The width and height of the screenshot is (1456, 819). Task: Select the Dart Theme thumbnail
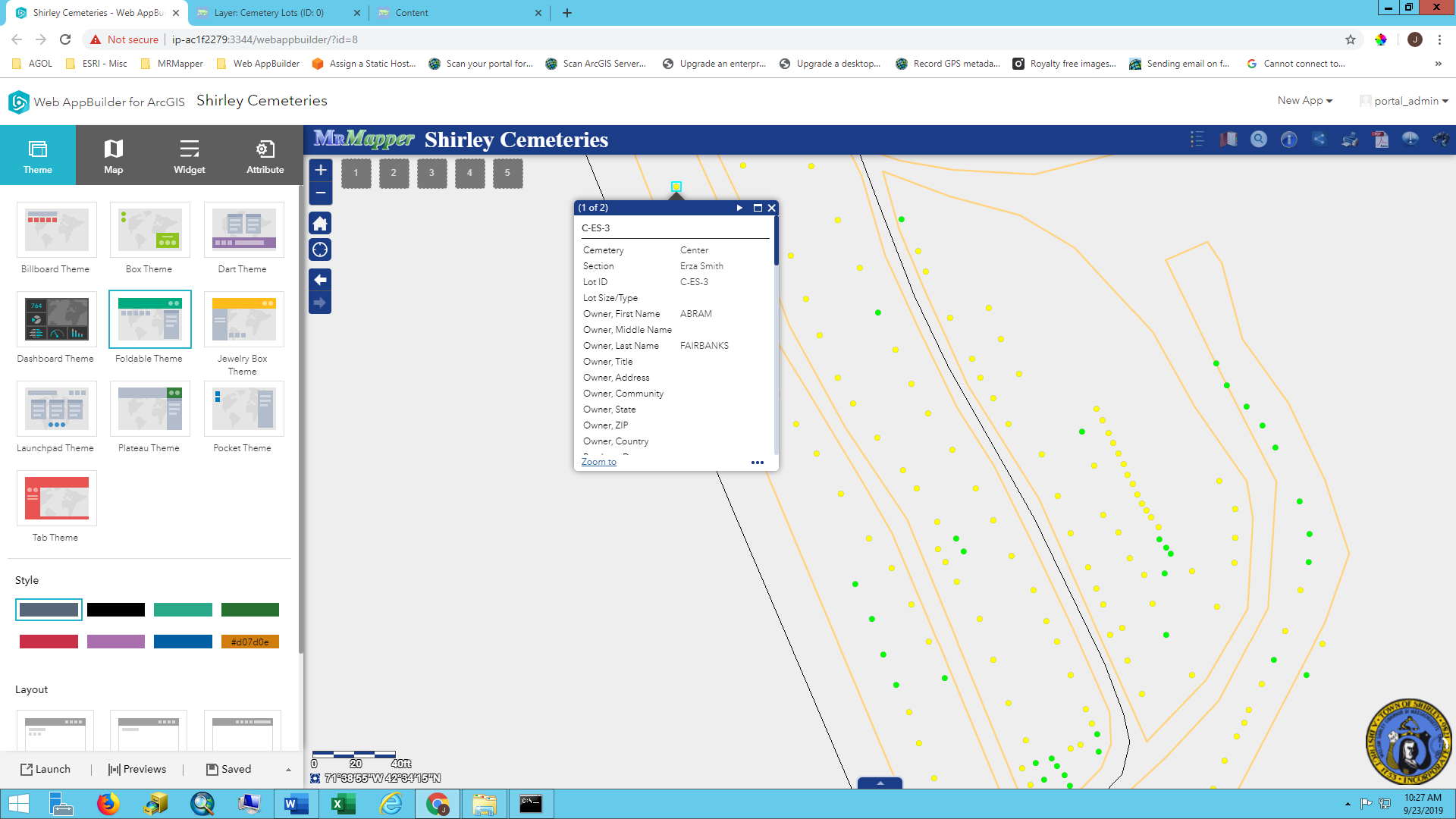click(243, 230)
